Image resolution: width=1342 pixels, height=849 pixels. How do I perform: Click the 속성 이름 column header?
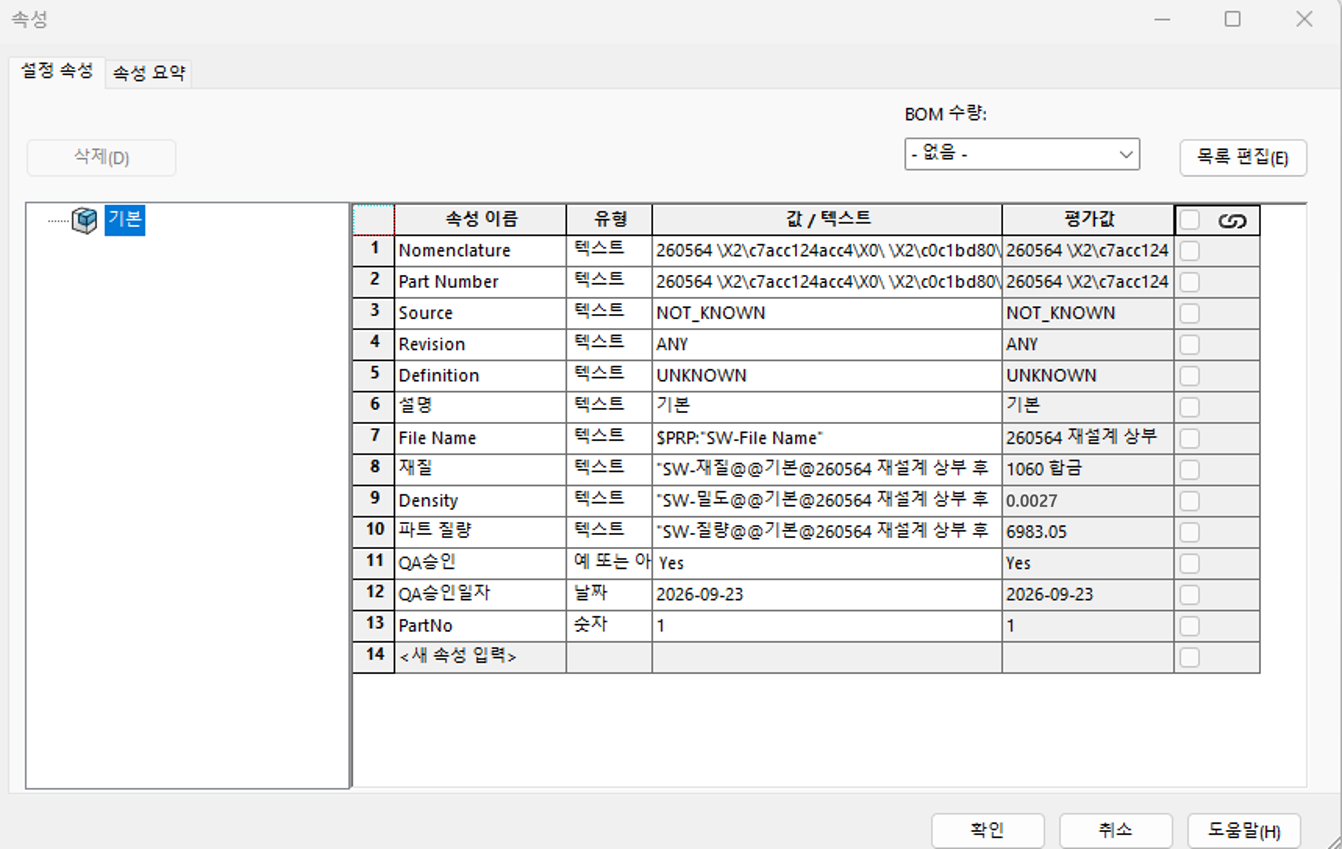pyautogui.click(x=480, y=219)
